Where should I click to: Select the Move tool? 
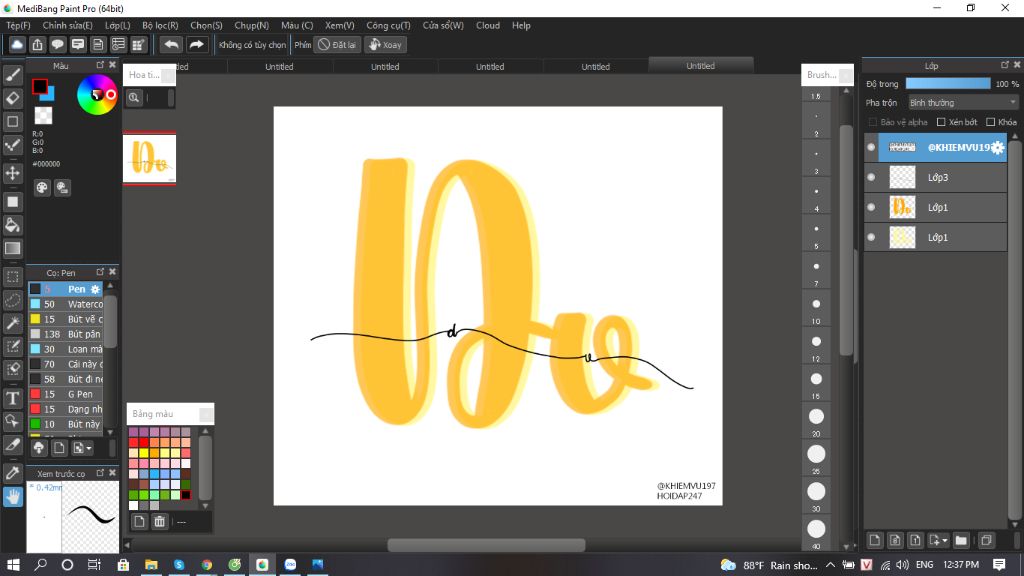click(12, 173)
